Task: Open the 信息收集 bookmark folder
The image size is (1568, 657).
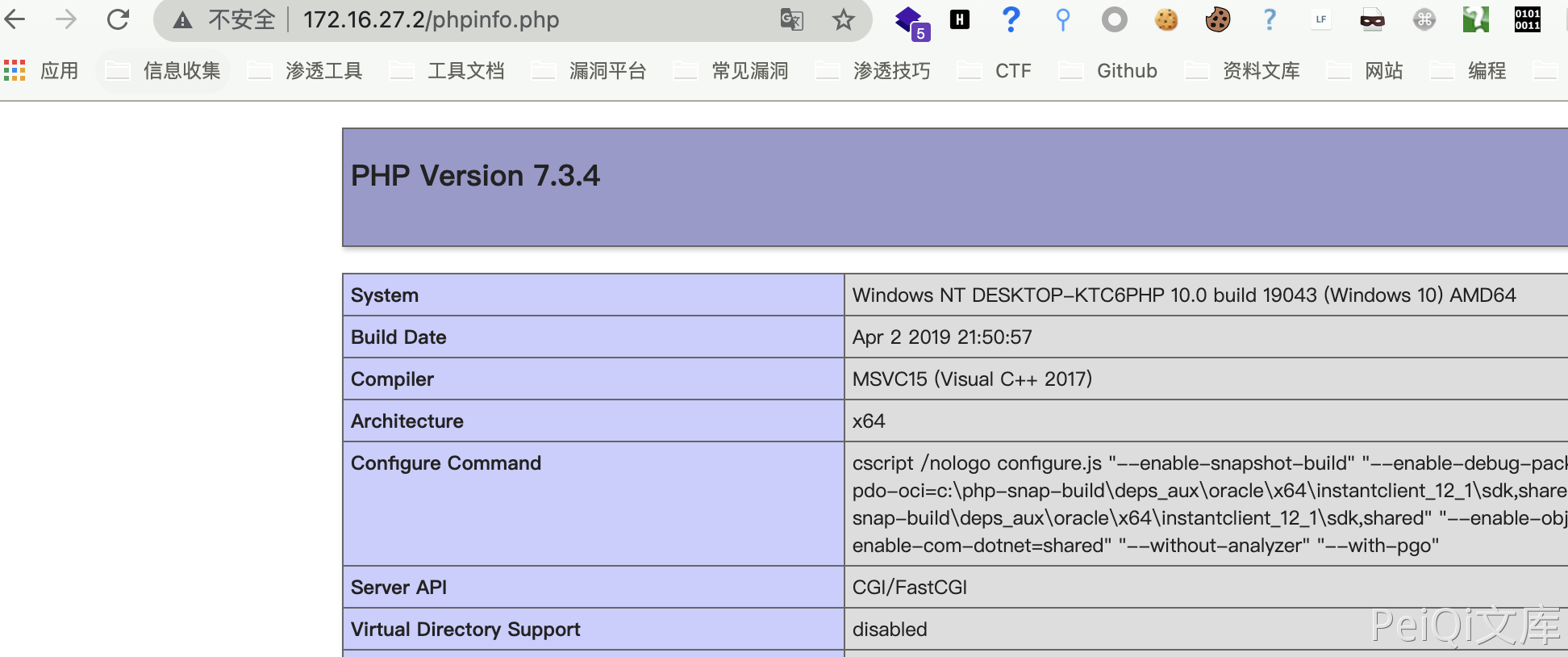Action: click(163, 71)
